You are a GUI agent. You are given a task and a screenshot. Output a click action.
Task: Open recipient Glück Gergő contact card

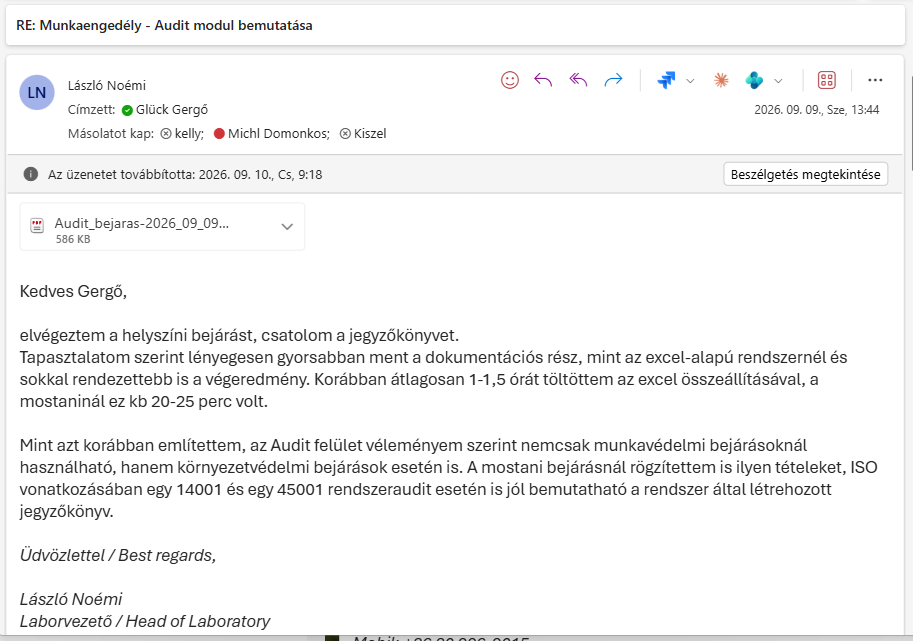(x=172, y=109)
